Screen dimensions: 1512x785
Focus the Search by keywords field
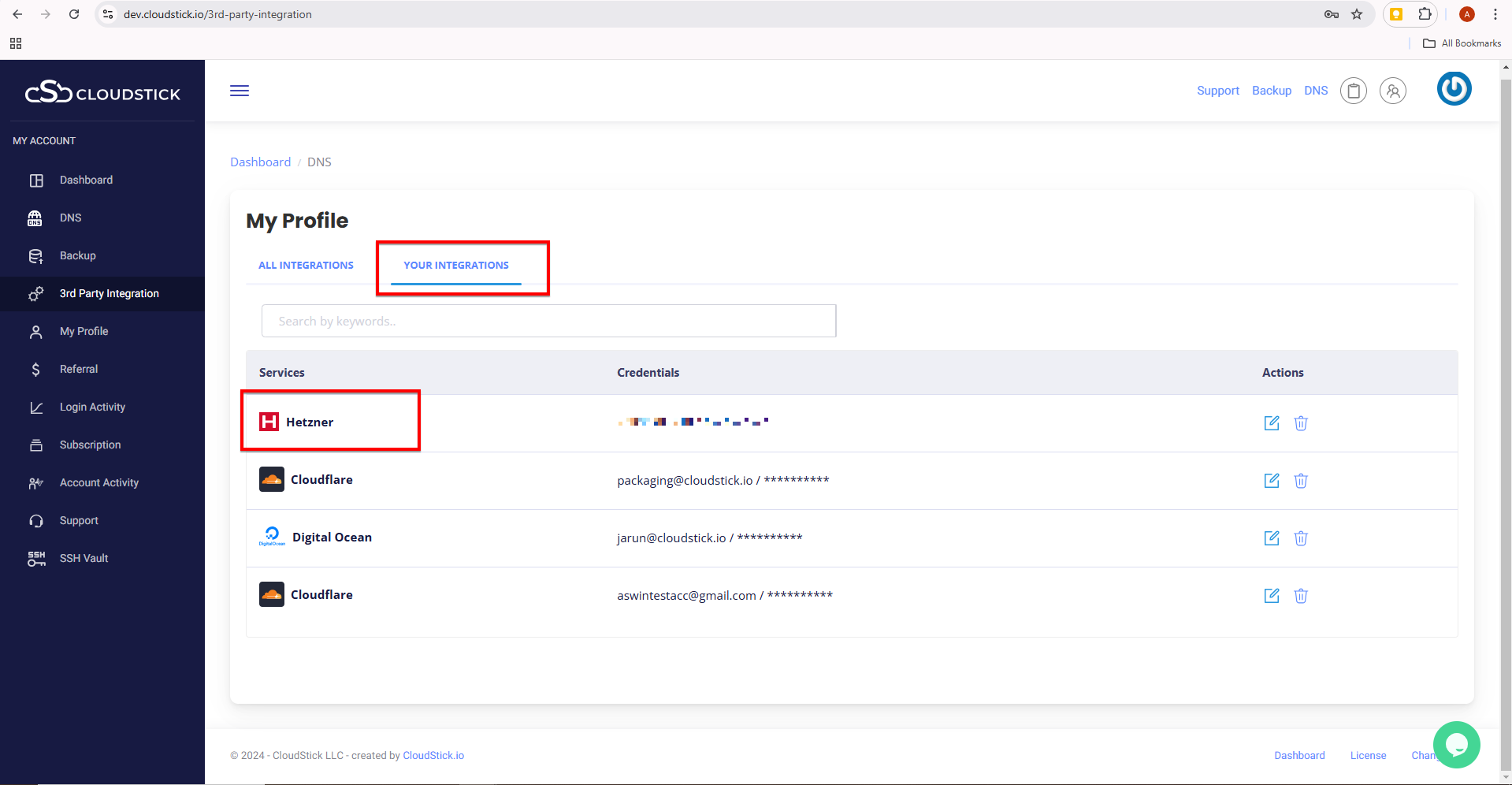click(x=548, y=322)
